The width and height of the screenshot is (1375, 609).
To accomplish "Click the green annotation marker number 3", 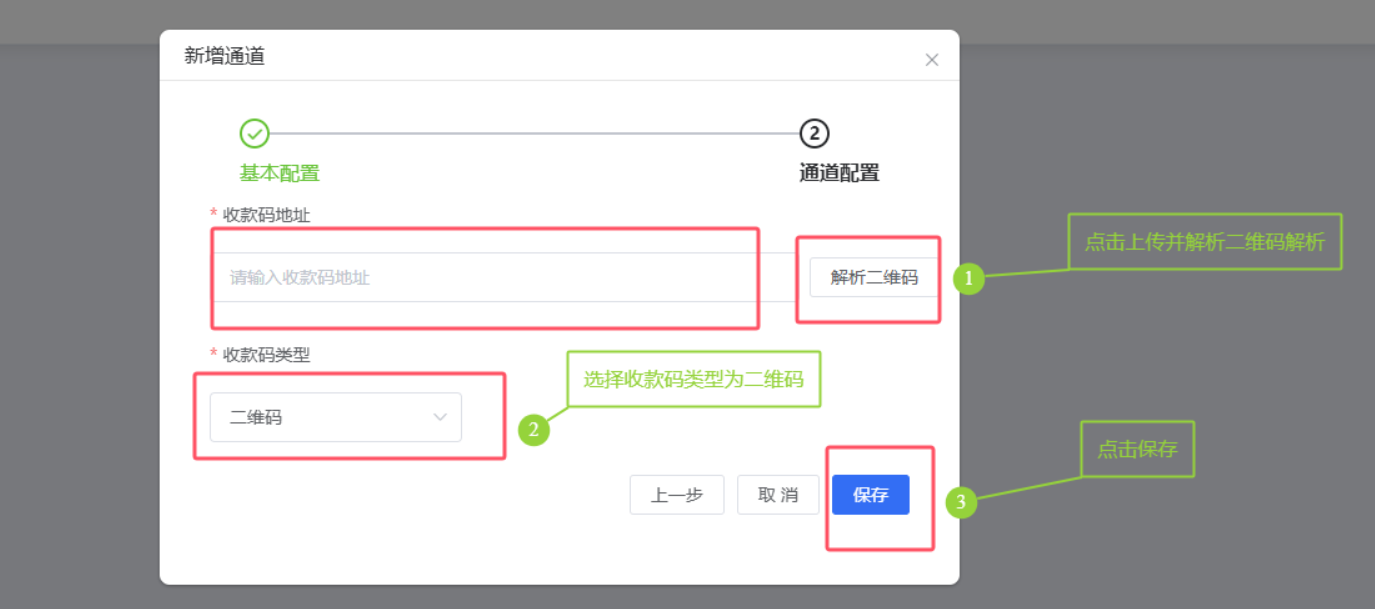I will (x=961, y=502).
